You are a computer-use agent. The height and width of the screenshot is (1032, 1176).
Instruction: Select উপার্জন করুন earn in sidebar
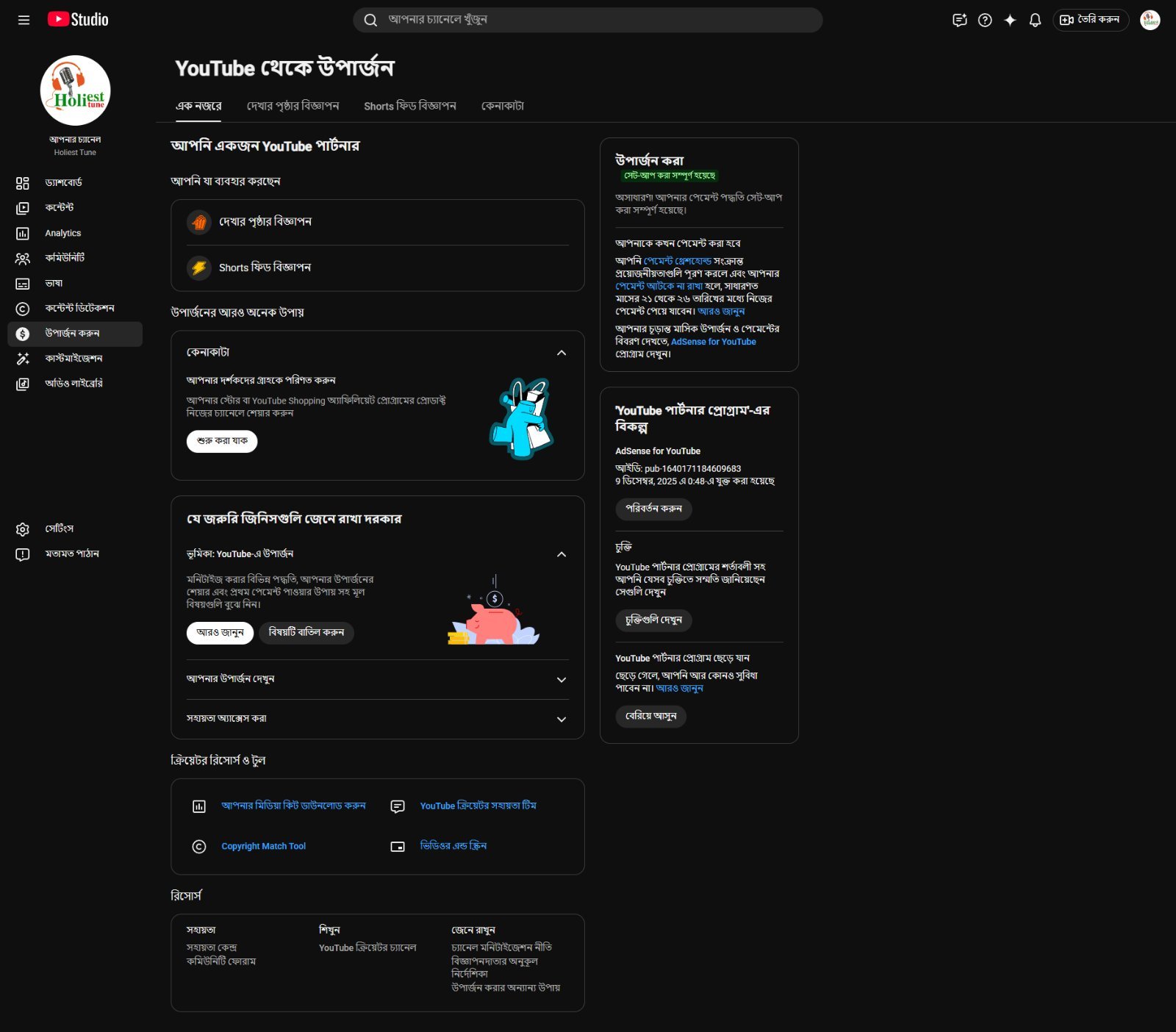coord(75,334)
